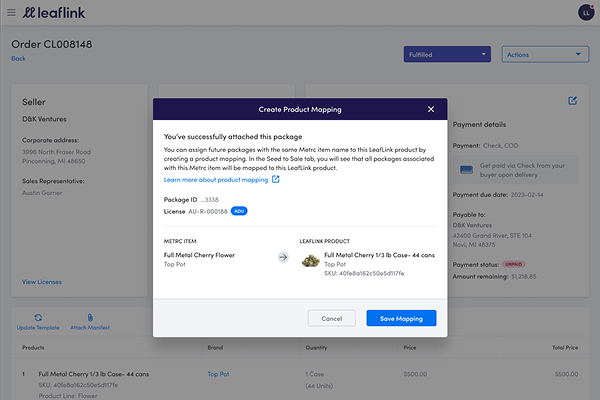Image resolution: width=600 pixels, height=400 pixels.
Task: Click the Quantity column header
Action: pyautogui.click(x=316, y=348)
